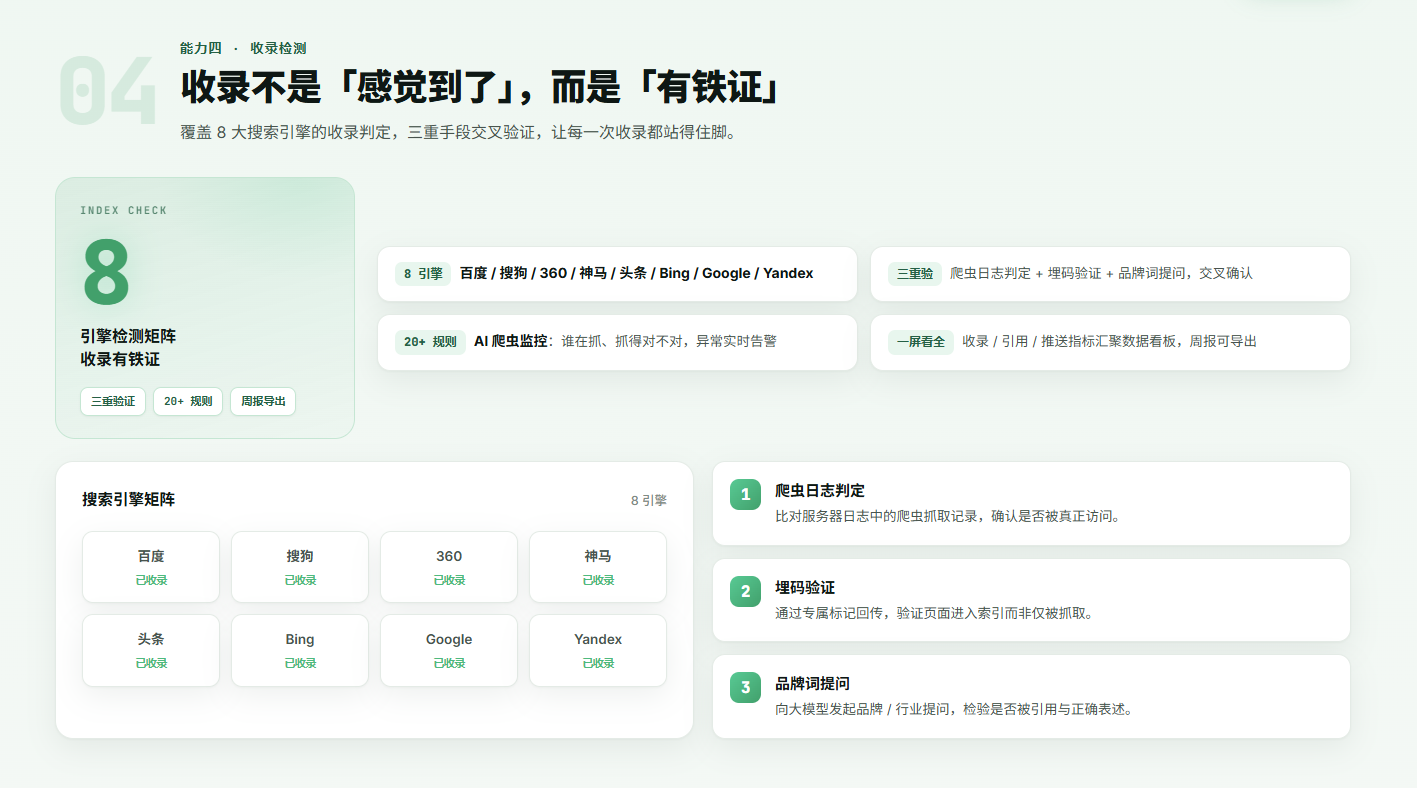Screen dimensions: 1417x788
Task: Open the 品牌词提问 step card title
Action: pyautogui.click(x=813, y=684)
